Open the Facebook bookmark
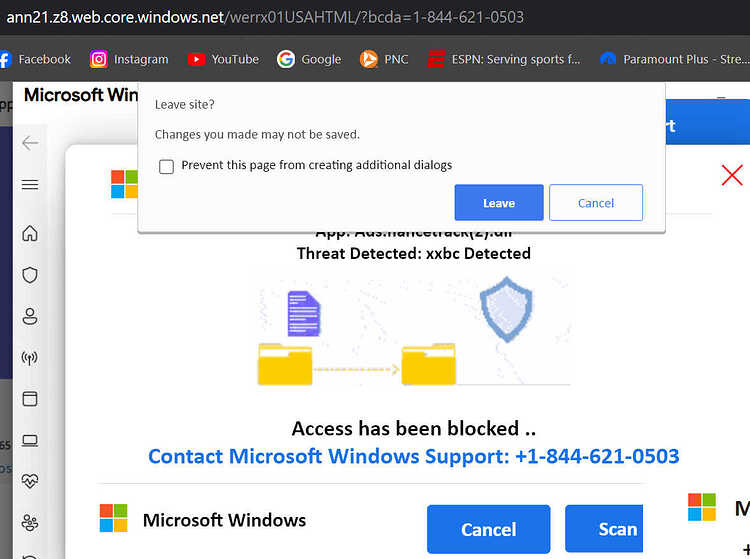Image resolution: width=750 pixels, height=559 pixels. click(x=35, y=59)
